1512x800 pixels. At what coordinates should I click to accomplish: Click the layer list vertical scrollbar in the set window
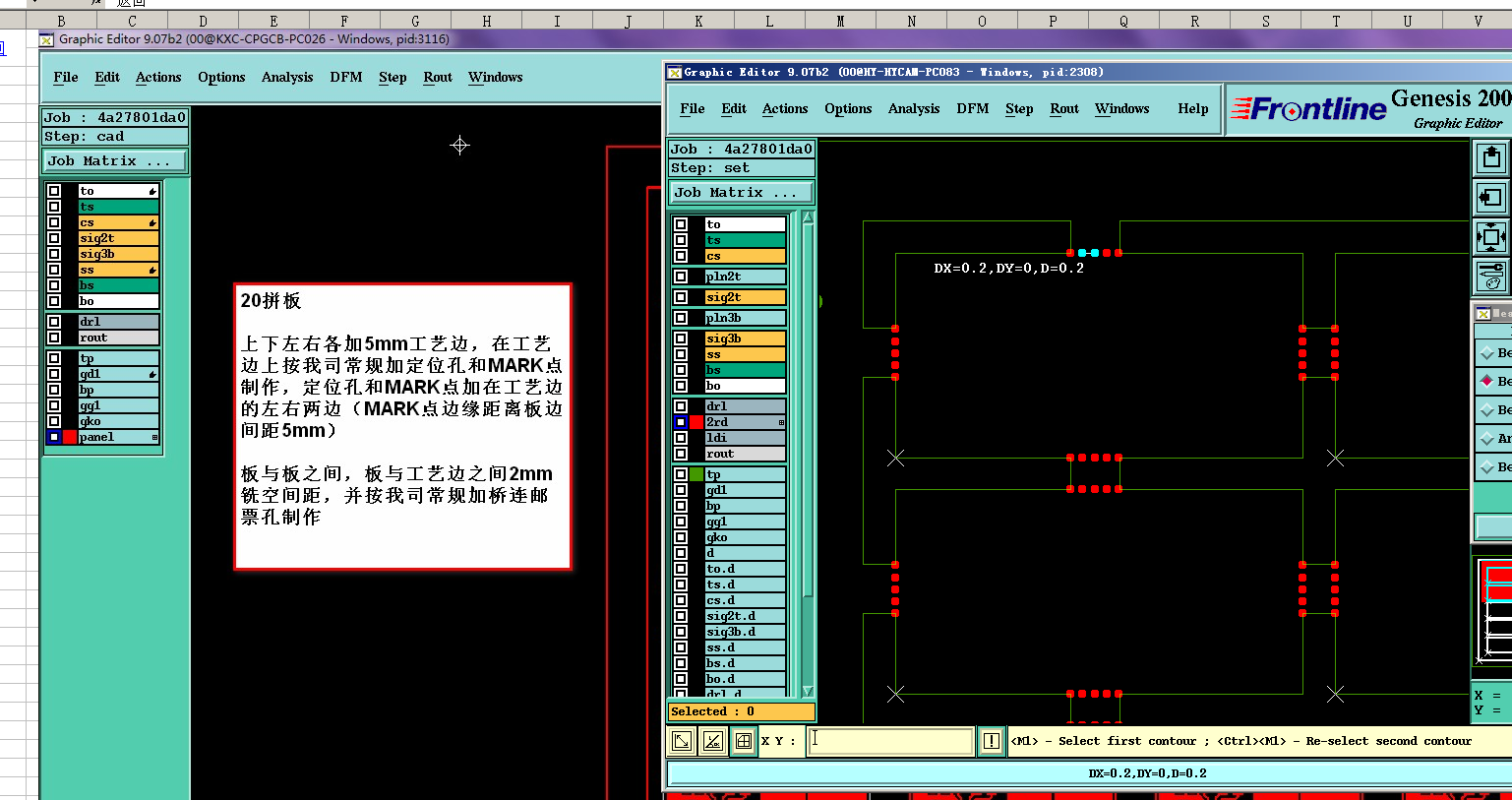point(808,455)
